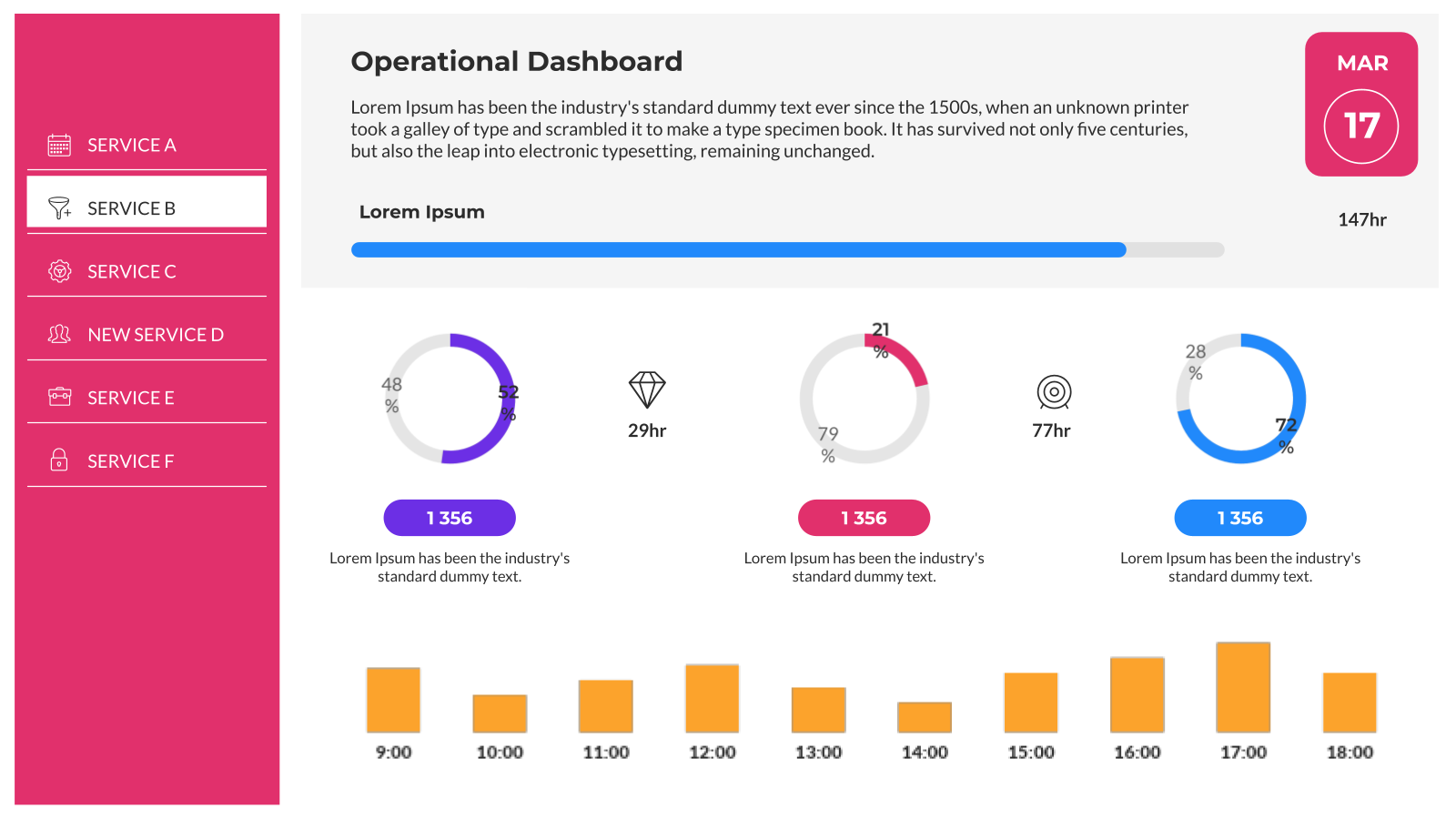This screenshot has width=1456, height=819.
Task: Select the NEW SERVICE D menu item
Action: [x=156, y=335]
